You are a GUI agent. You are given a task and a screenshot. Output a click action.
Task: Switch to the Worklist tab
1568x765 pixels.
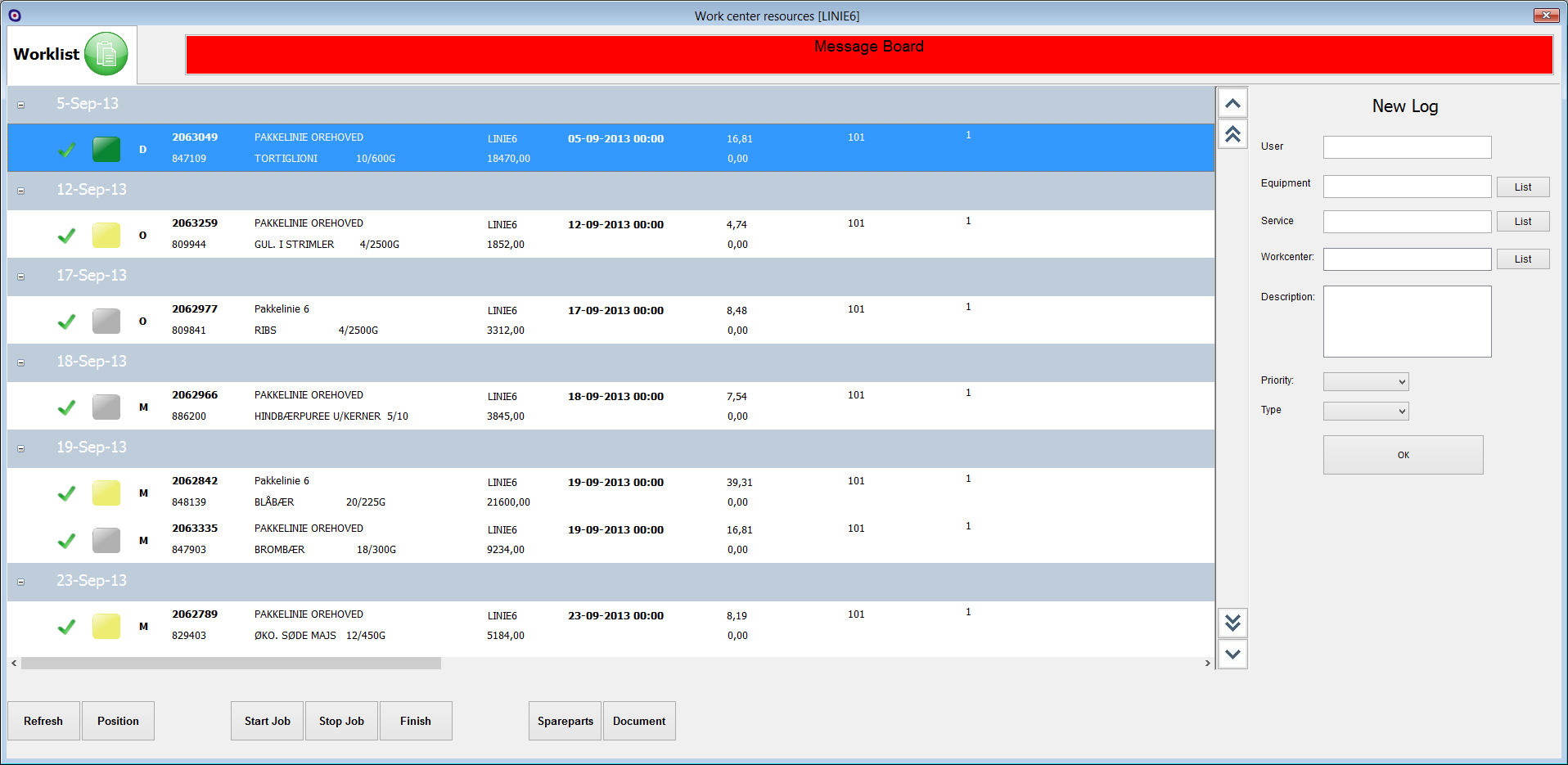point(72,55)
